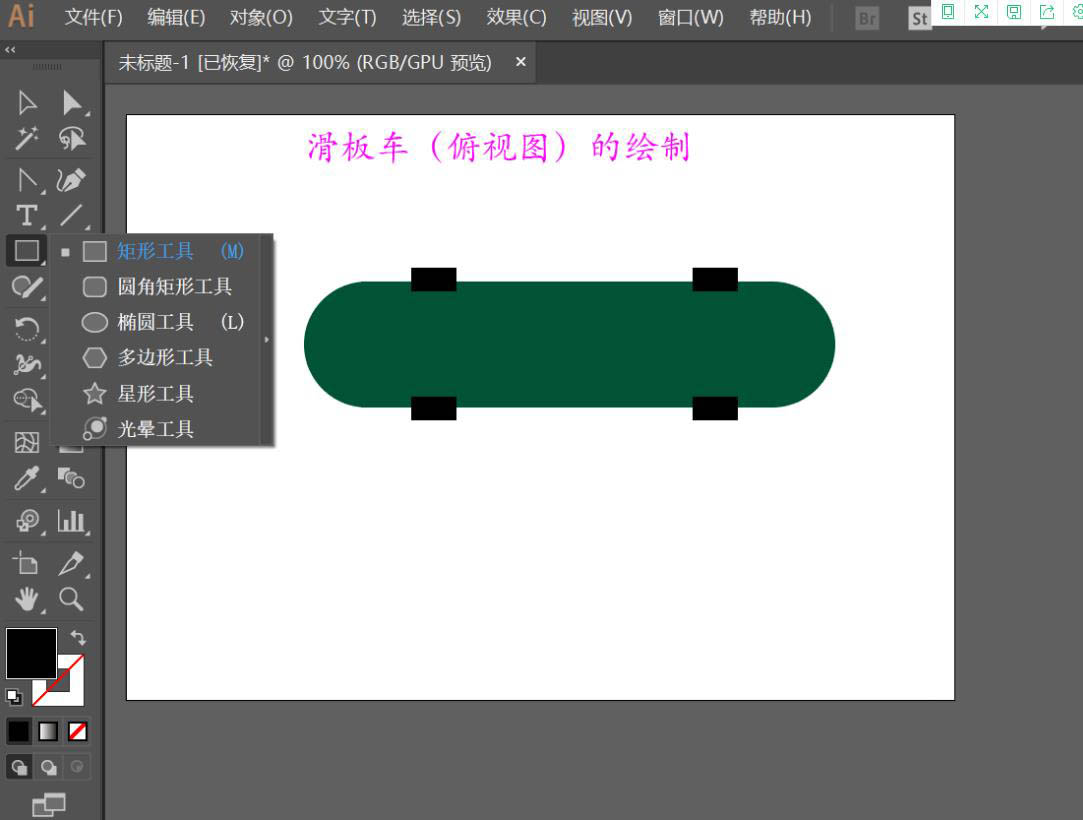The image size is (1083, 820).
Task: Choose 椭圆工具 from flyout
Action: click(x=164, y=322)
